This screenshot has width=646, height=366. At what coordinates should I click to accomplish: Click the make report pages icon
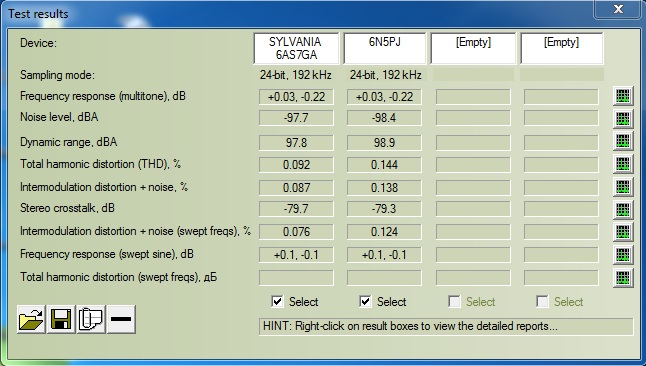point(91,319)
